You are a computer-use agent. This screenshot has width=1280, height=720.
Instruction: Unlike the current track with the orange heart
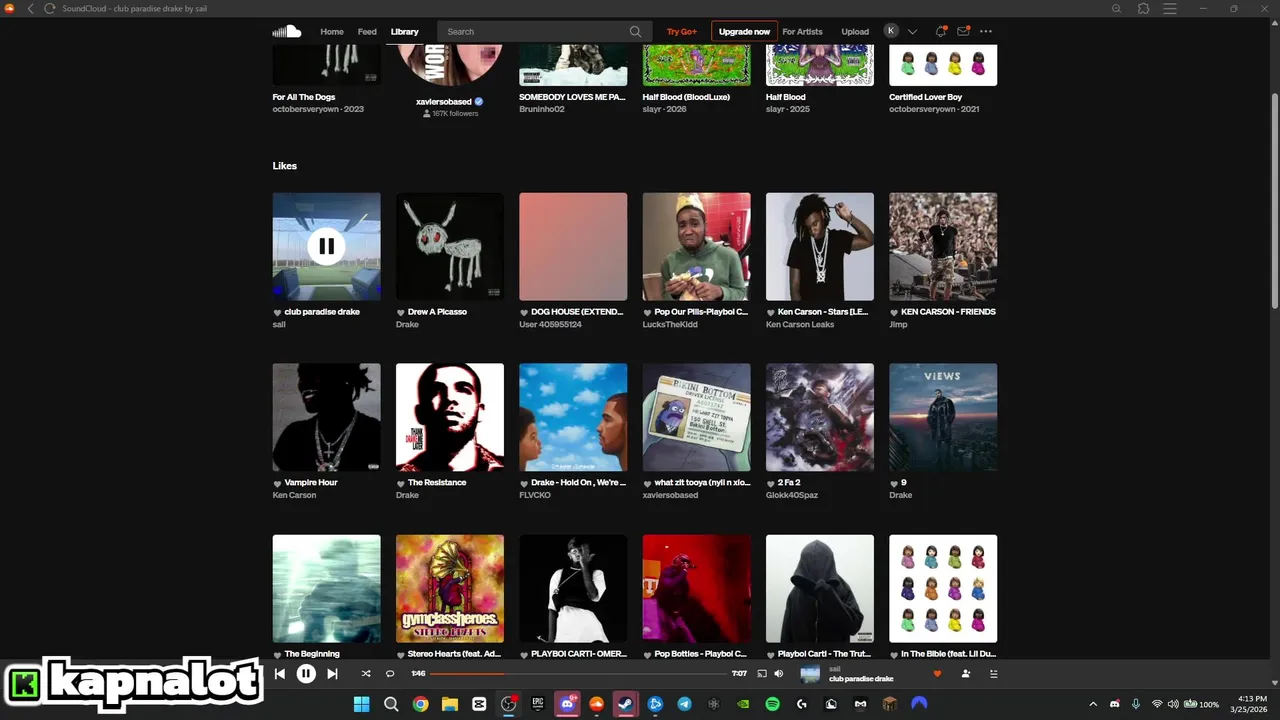click(x=937, y=674)
